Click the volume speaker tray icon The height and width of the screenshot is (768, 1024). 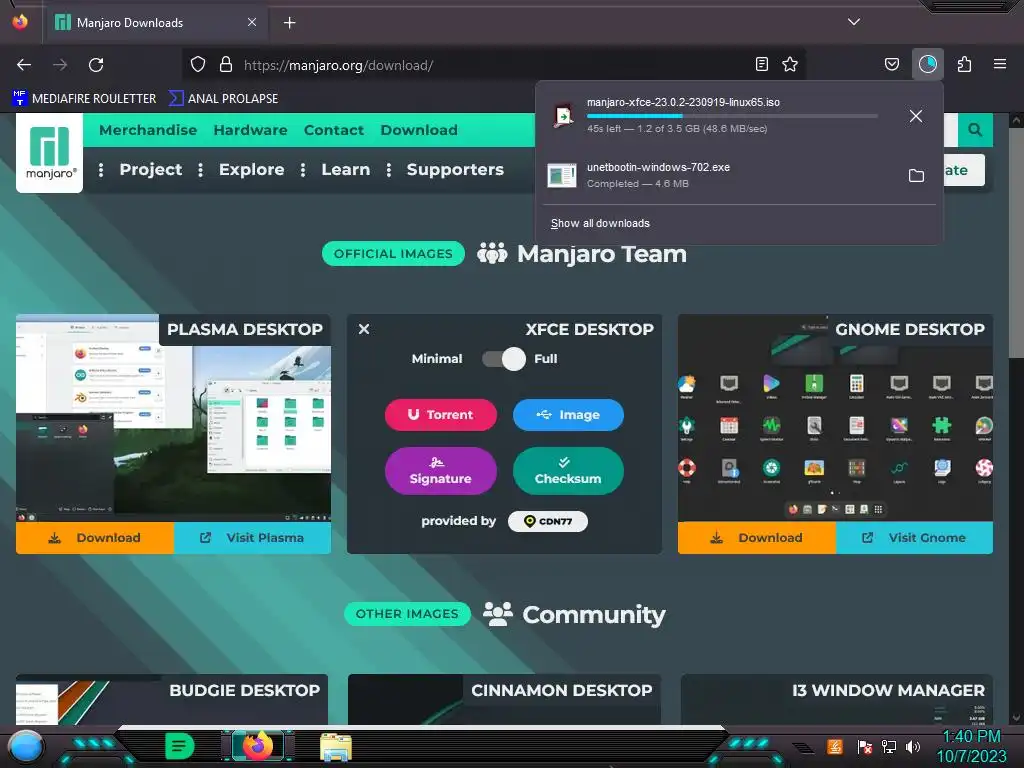point(913,747)
